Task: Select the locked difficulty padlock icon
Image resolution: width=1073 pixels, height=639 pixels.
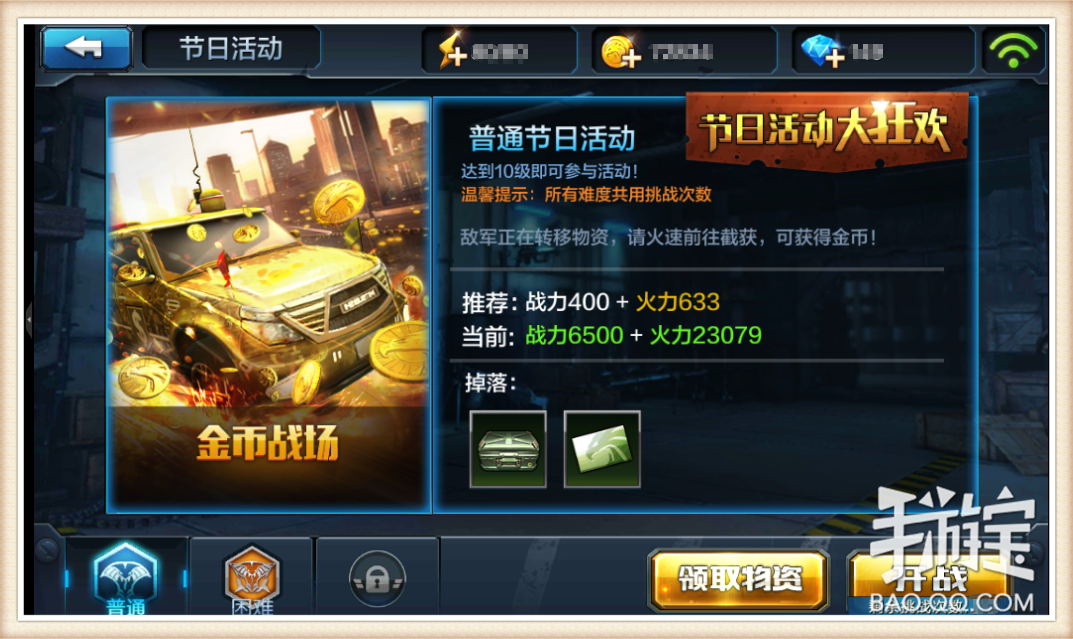Action: coord(376,579)
